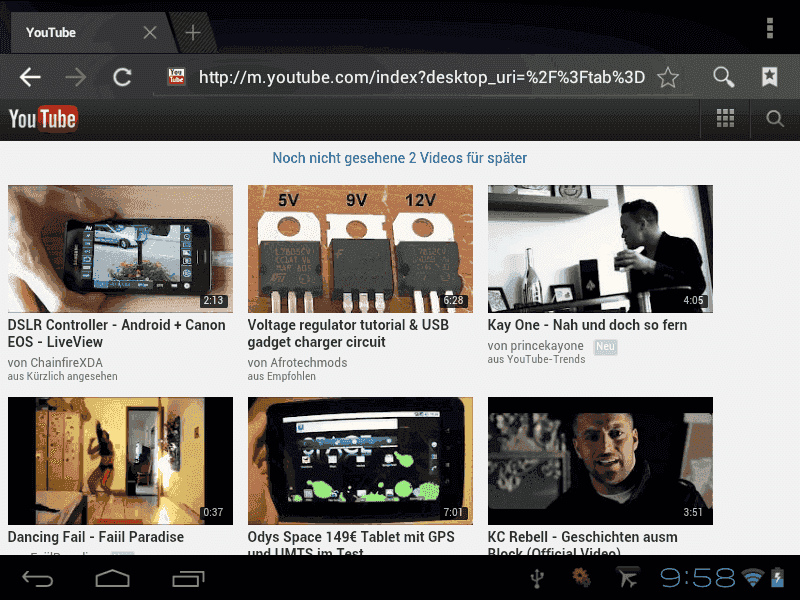Click title 'KC Rebell - Geschichten ausm Block'
This screenshot has height=600, width=800.
pos(582,542)
